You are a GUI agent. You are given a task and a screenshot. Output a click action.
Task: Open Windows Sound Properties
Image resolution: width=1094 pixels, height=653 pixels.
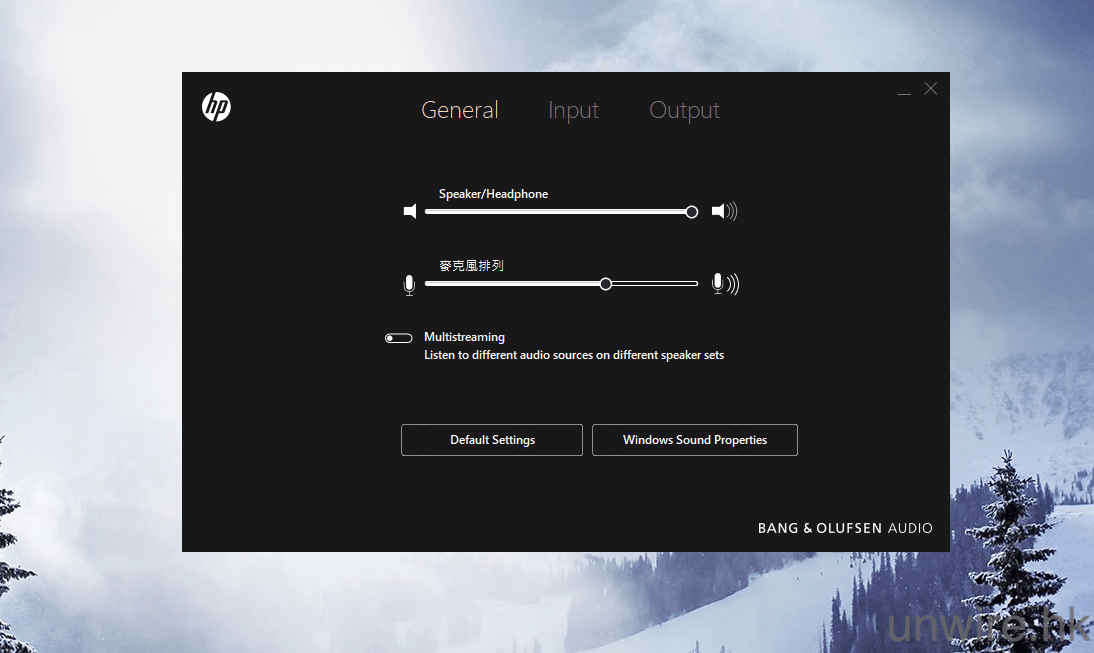click(x=694, y=440)
